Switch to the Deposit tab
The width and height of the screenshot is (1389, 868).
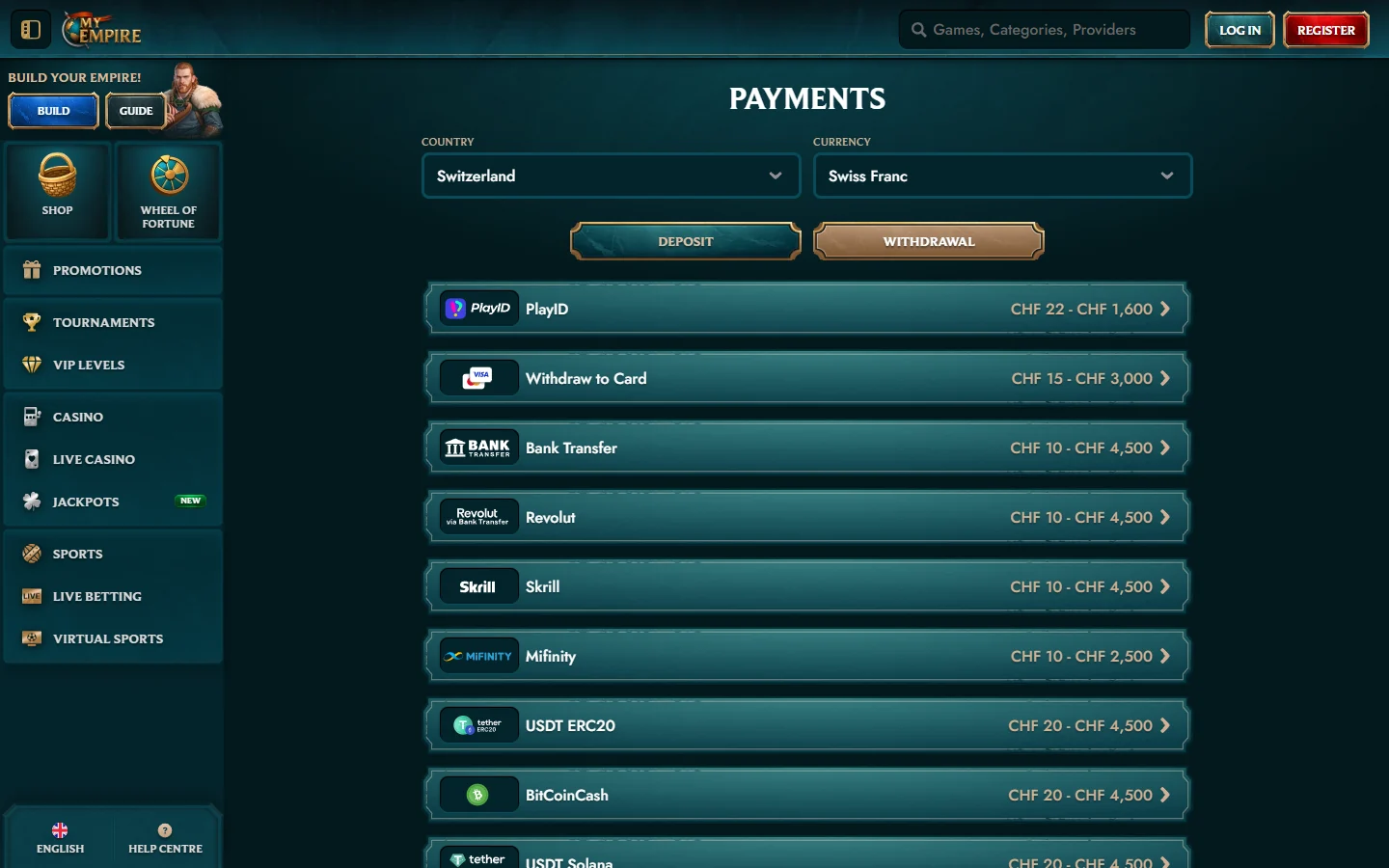click(x=686, y=241)
